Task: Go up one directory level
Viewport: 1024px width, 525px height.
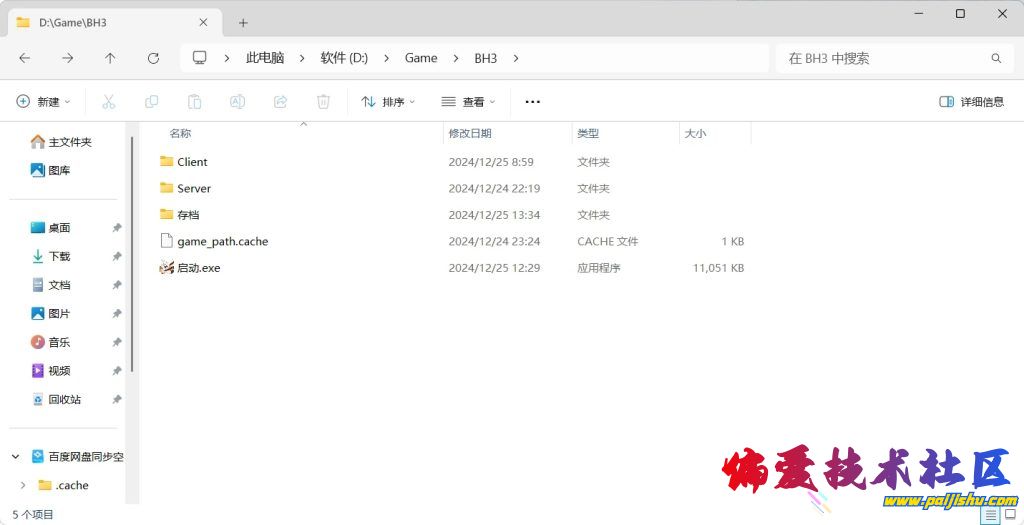Action: (110, 58)
